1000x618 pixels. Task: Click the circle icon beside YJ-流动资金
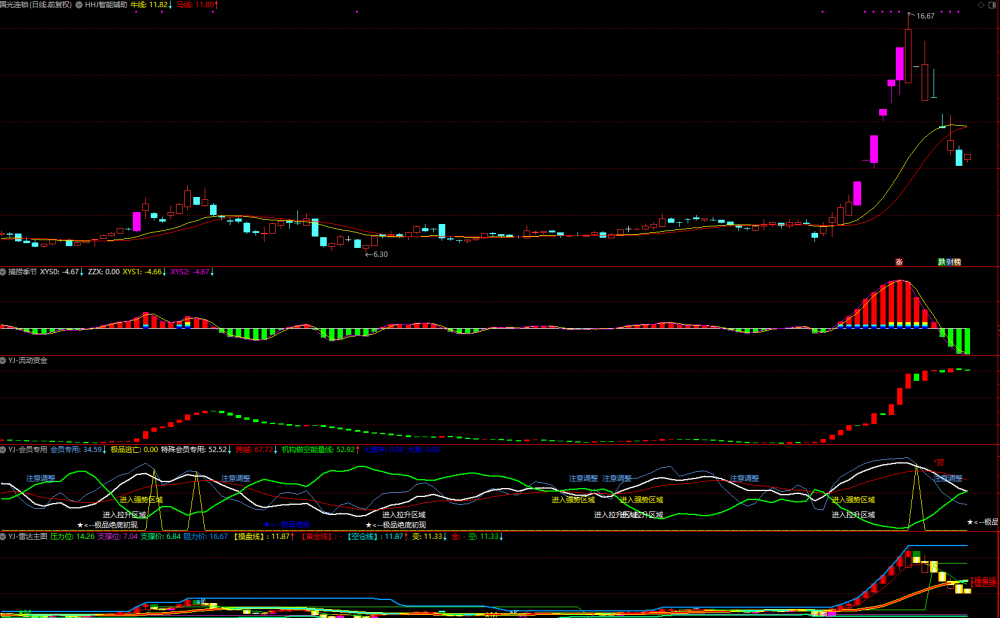point(3,360)
